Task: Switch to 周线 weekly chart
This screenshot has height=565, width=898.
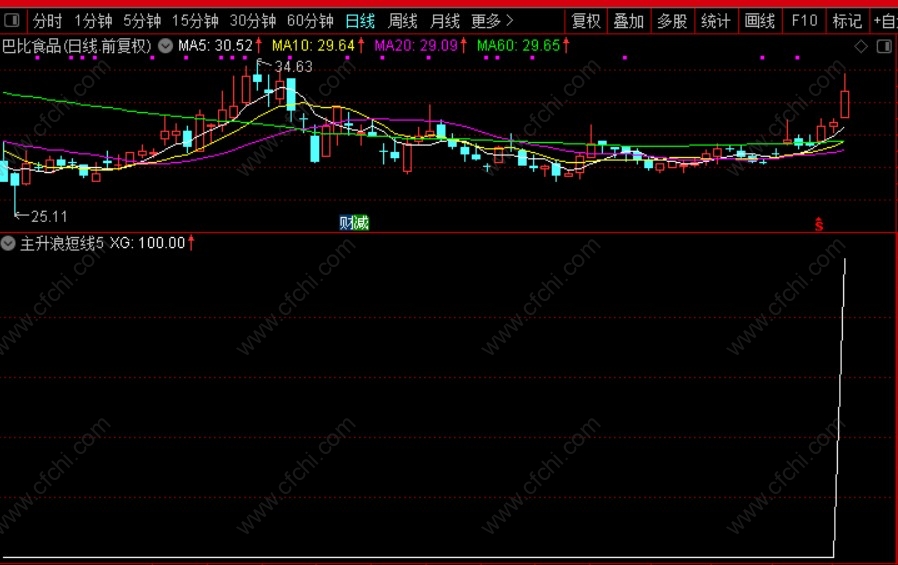Action: [x=402, y=22]
